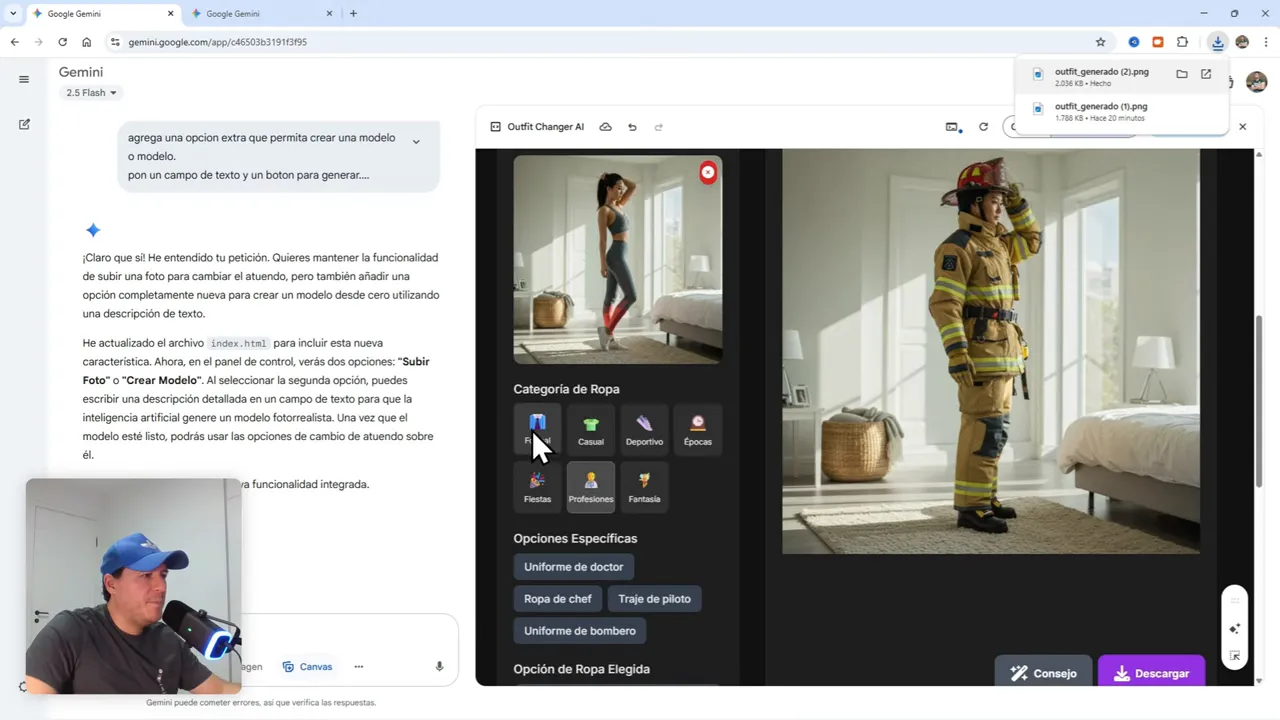1280x720 pixels.
Task: Pick the Deportivo sneaker category
Action: click(x=644, y=430)
